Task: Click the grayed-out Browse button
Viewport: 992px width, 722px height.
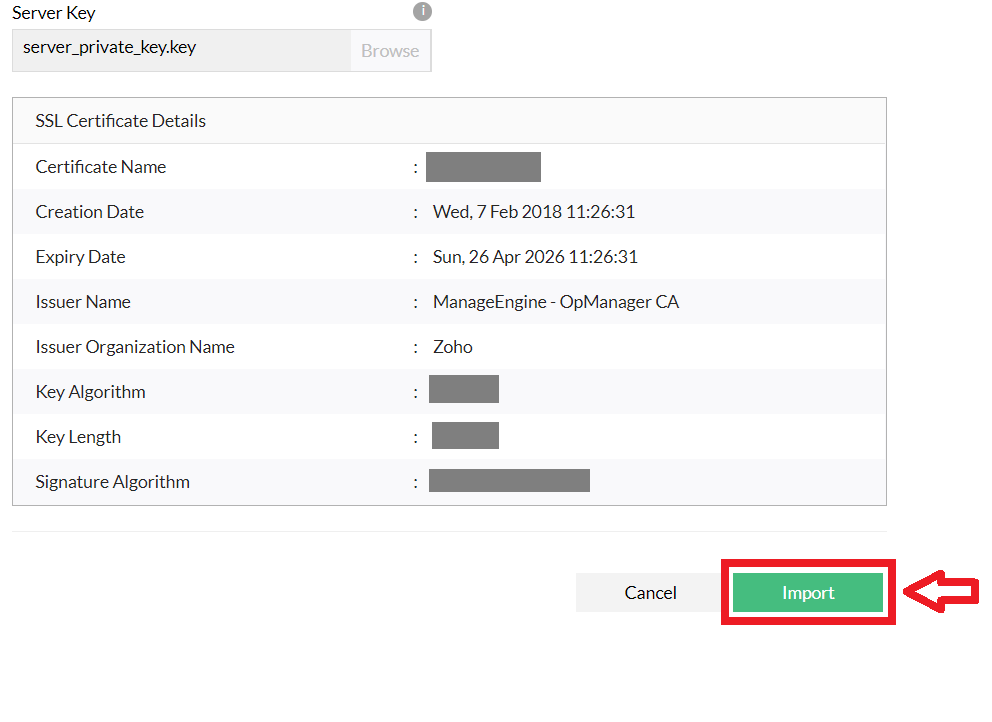Action: pos(389,50)
